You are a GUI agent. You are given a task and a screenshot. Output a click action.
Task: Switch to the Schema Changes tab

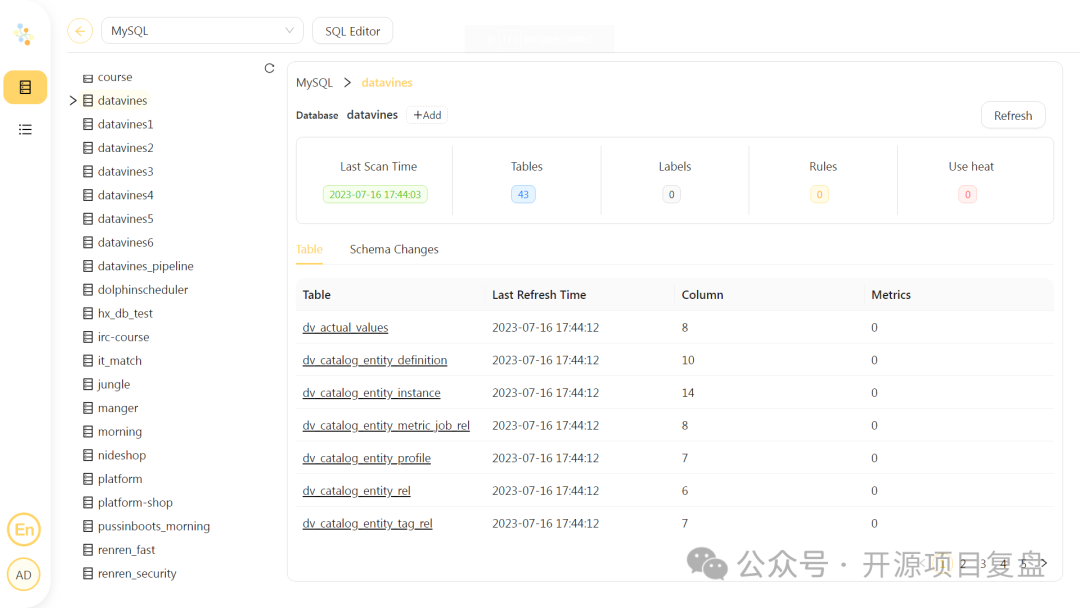[394, 249]
